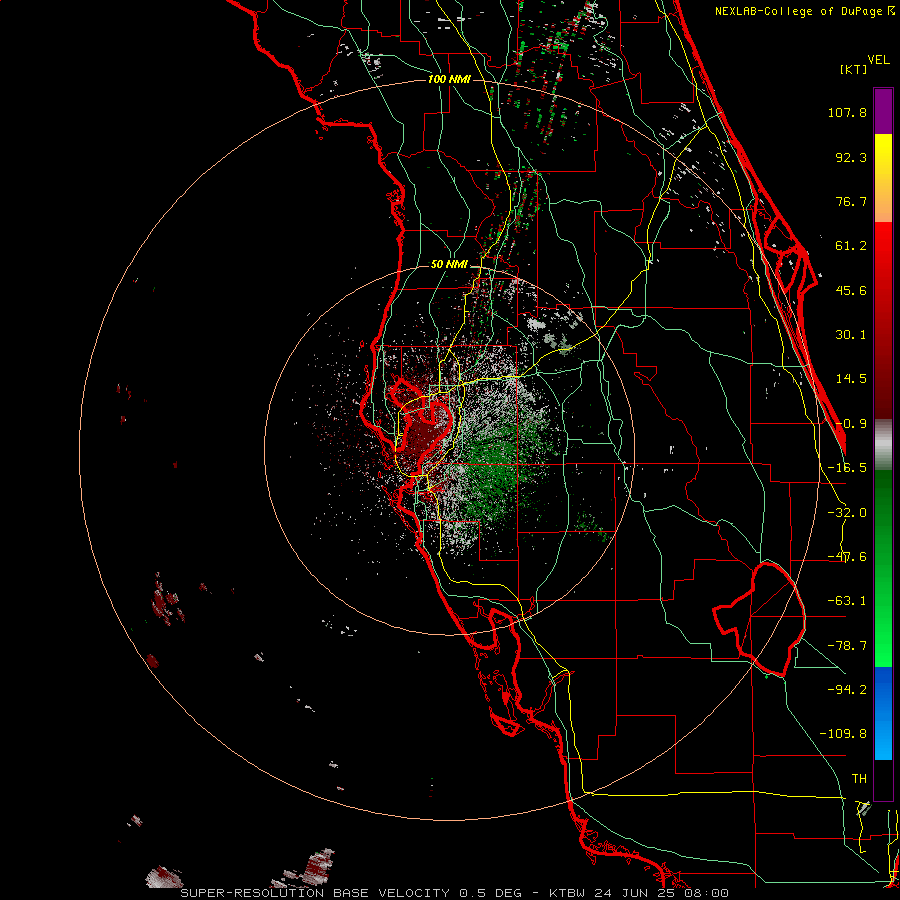Click the 14.5 velocity scale value

coord(851,379)
